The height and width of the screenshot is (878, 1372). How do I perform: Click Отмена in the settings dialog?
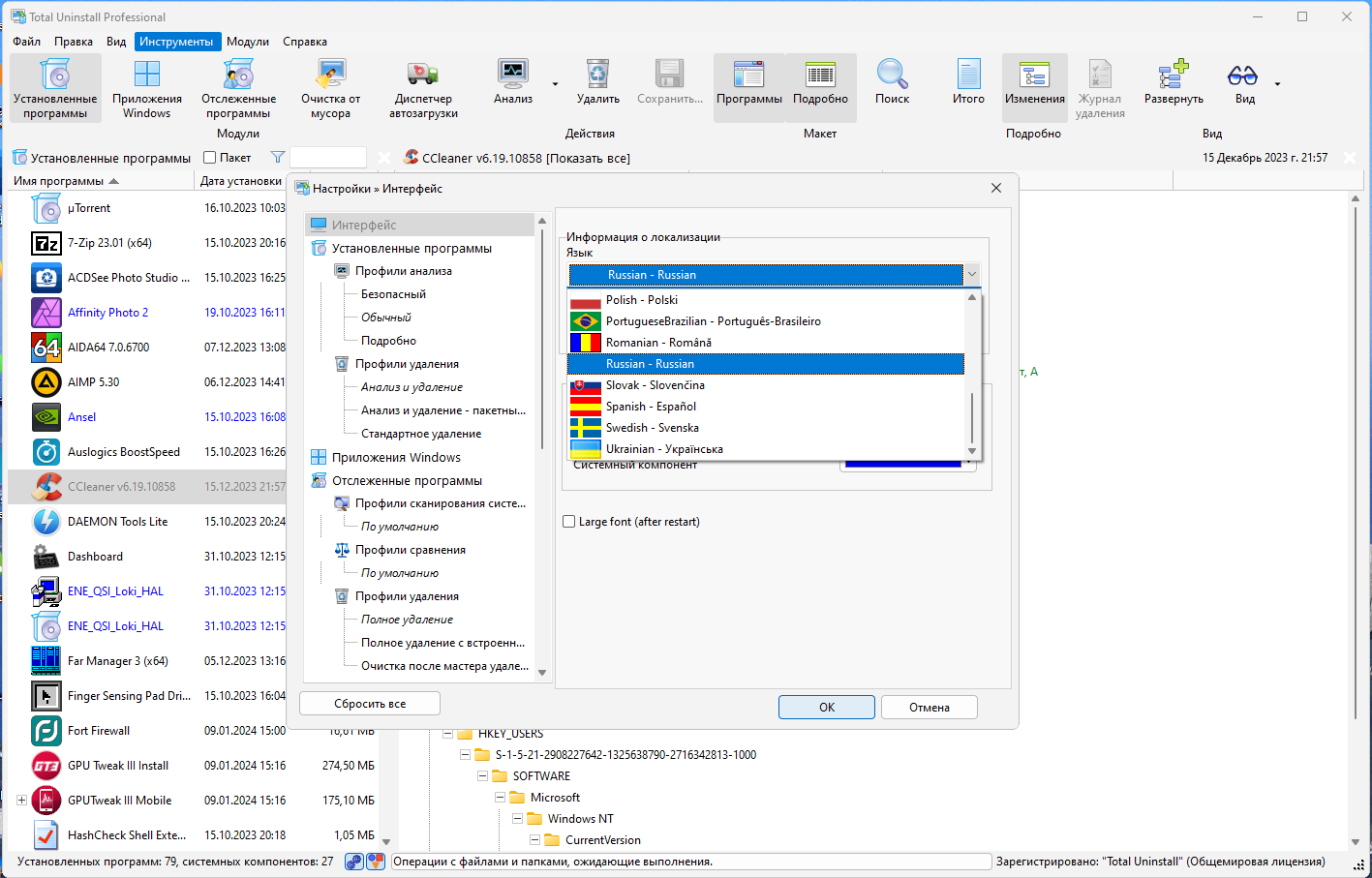[930, 708]
